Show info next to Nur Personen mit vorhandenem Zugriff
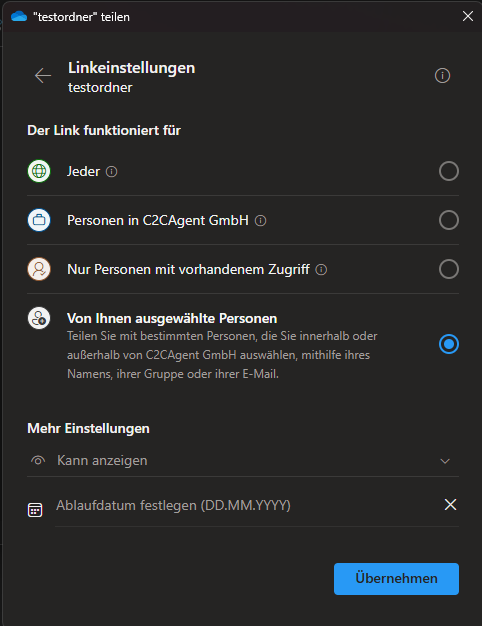Image resolution: width=482 pixels, height=626 pixels. [x=321, y=270]
